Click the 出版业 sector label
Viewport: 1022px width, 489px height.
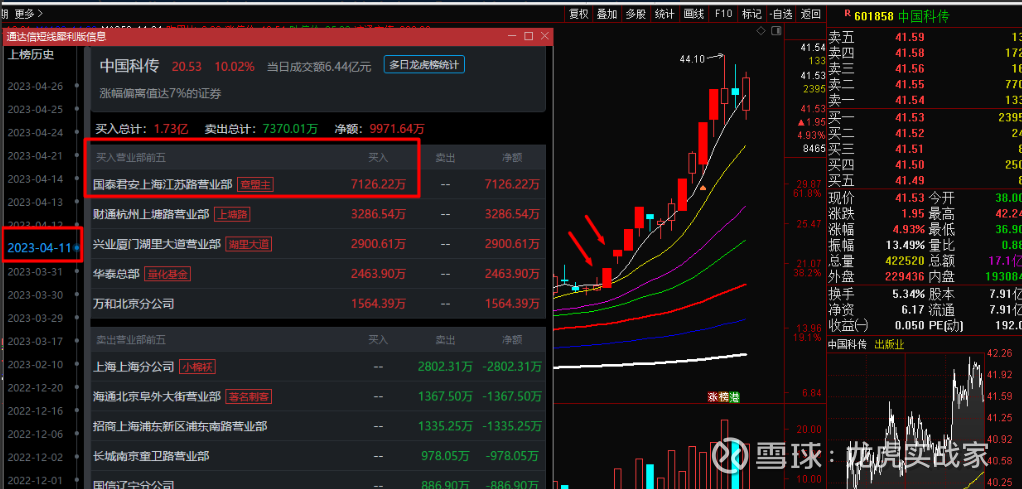[x=890, y=344]
